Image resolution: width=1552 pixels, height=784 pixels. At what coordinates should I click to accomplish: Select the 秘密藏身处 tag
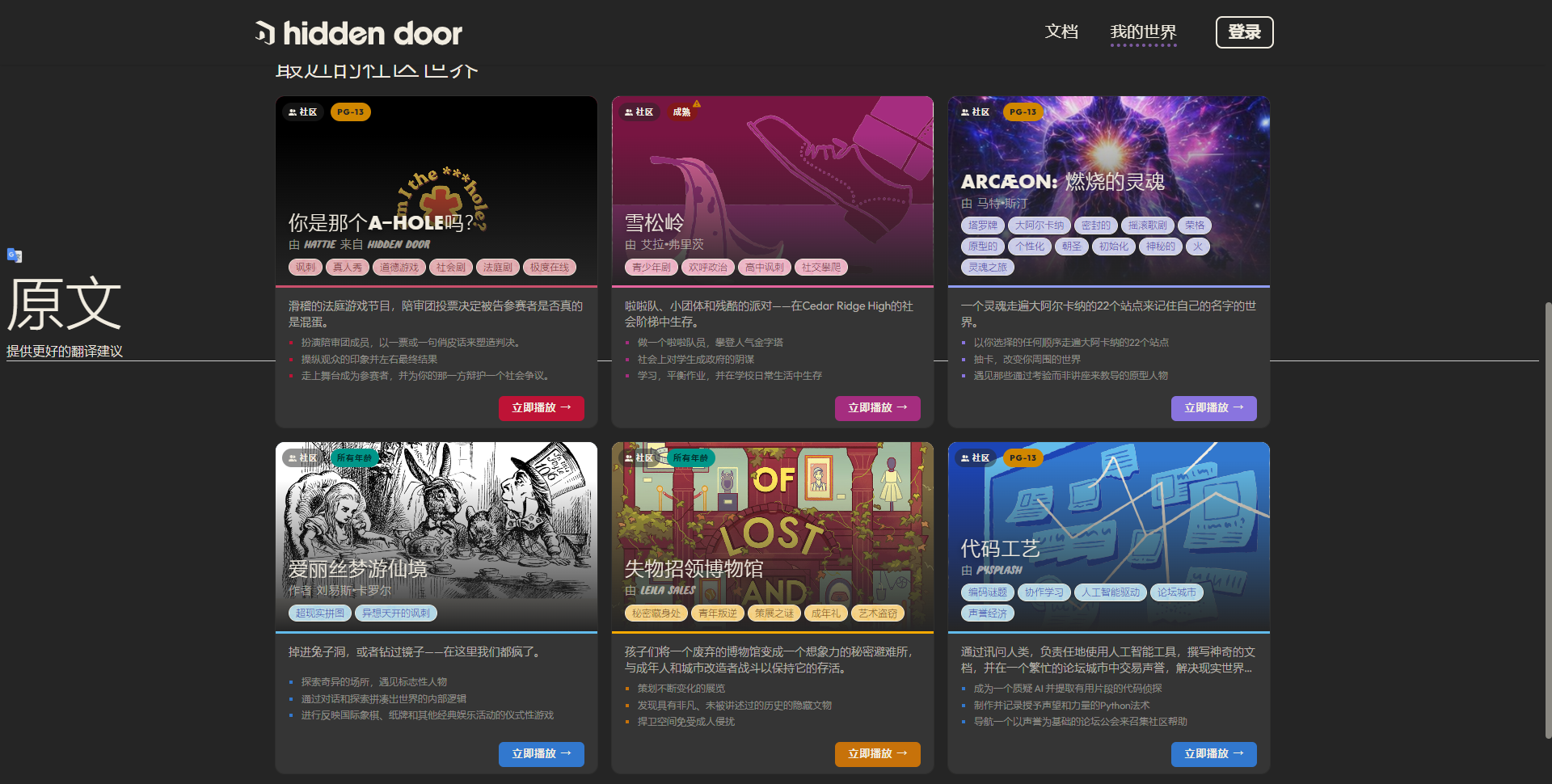tap(656, 613)
